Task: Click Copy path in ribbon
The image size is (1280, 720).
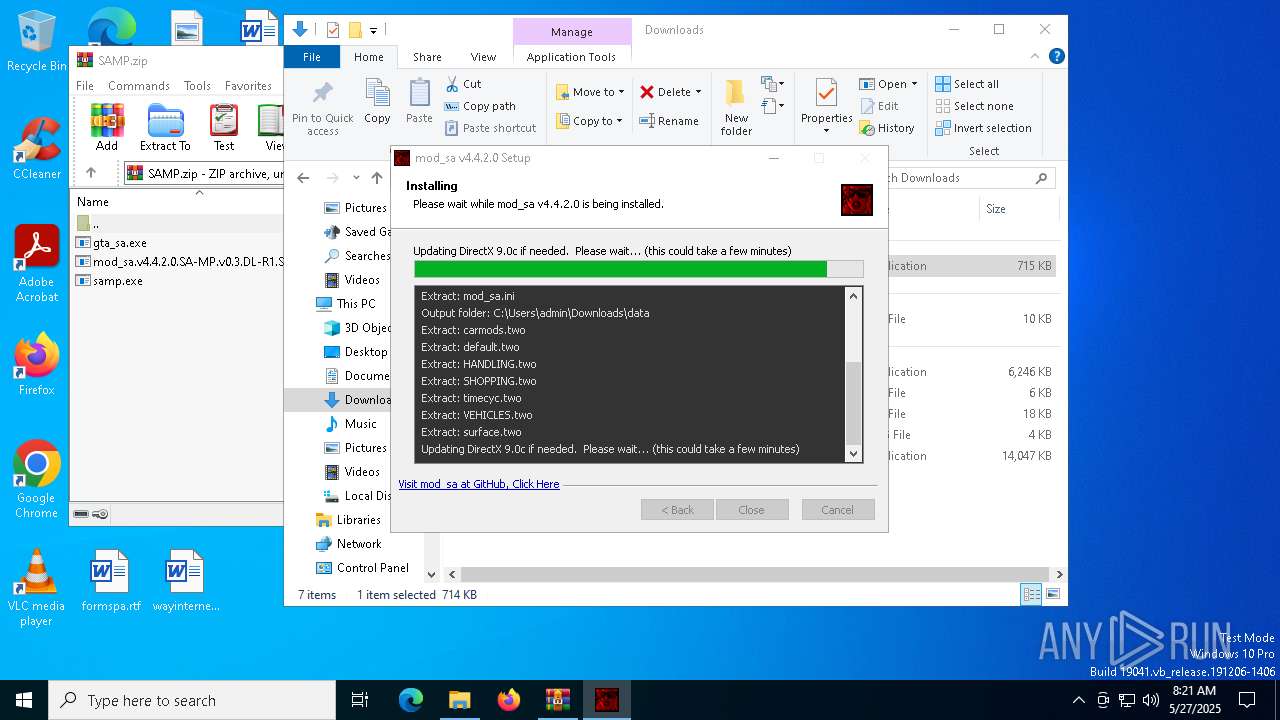Action: [x=480, y=106]
